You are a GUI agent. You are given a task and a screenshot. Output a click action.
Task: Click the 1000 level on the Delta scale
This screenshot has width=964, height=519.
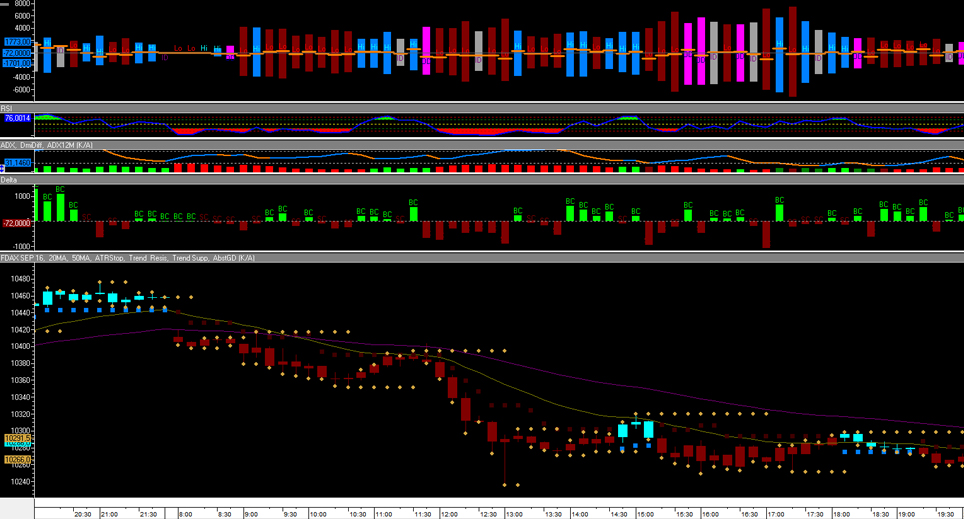tap(22, 197)
